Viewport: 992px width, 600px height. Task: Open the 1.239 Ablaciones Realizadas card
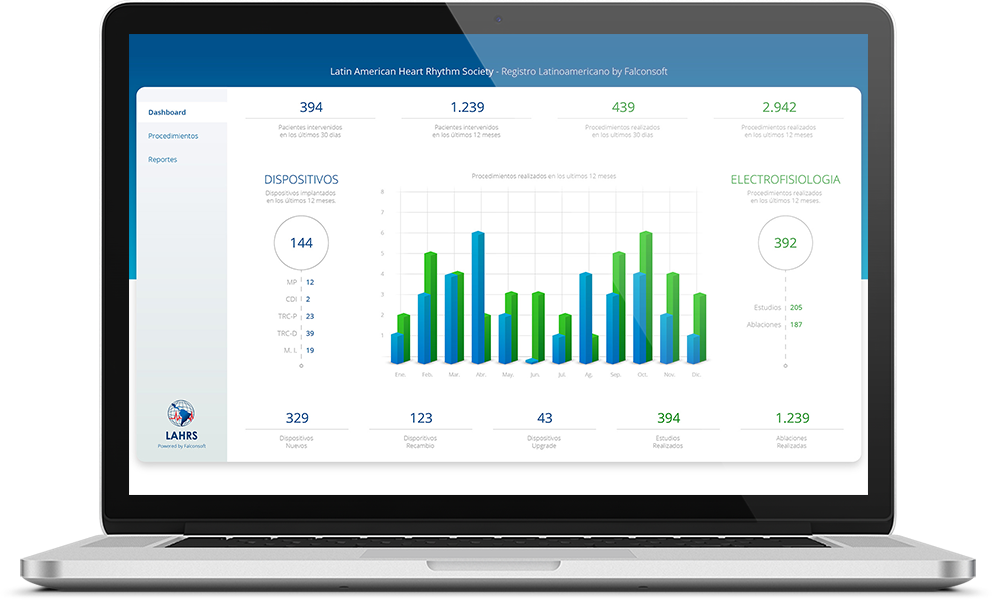[792, 419]
